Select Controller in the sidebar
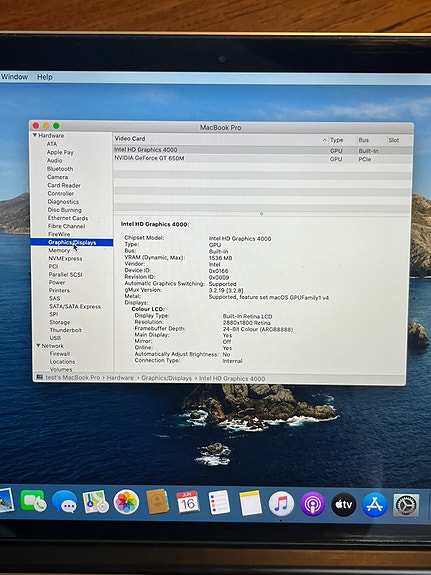Screen dimensions: 431x575 pyautogui.click(x=61, y=193)
